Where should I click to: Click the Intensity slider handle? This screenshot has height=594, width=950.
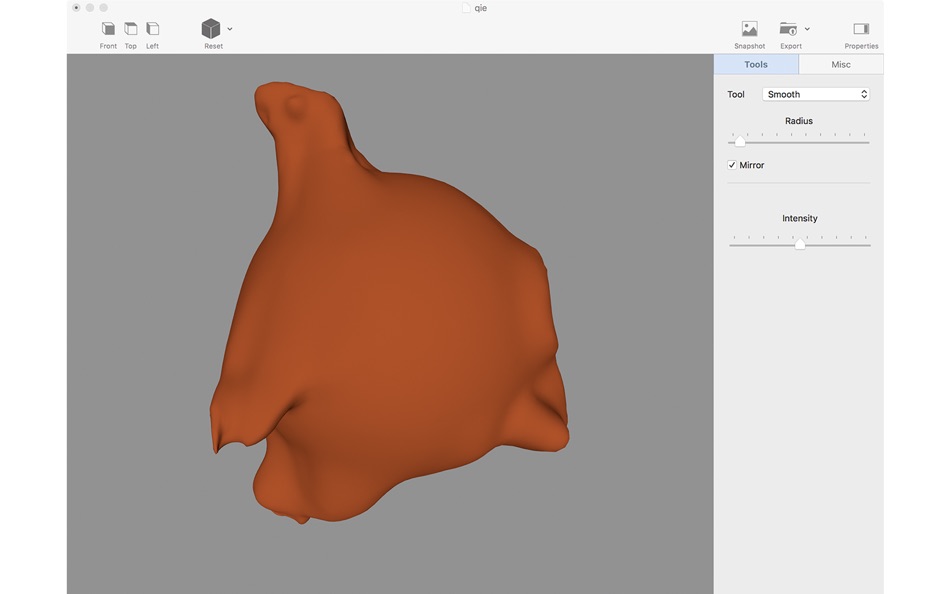pos(800,245)
